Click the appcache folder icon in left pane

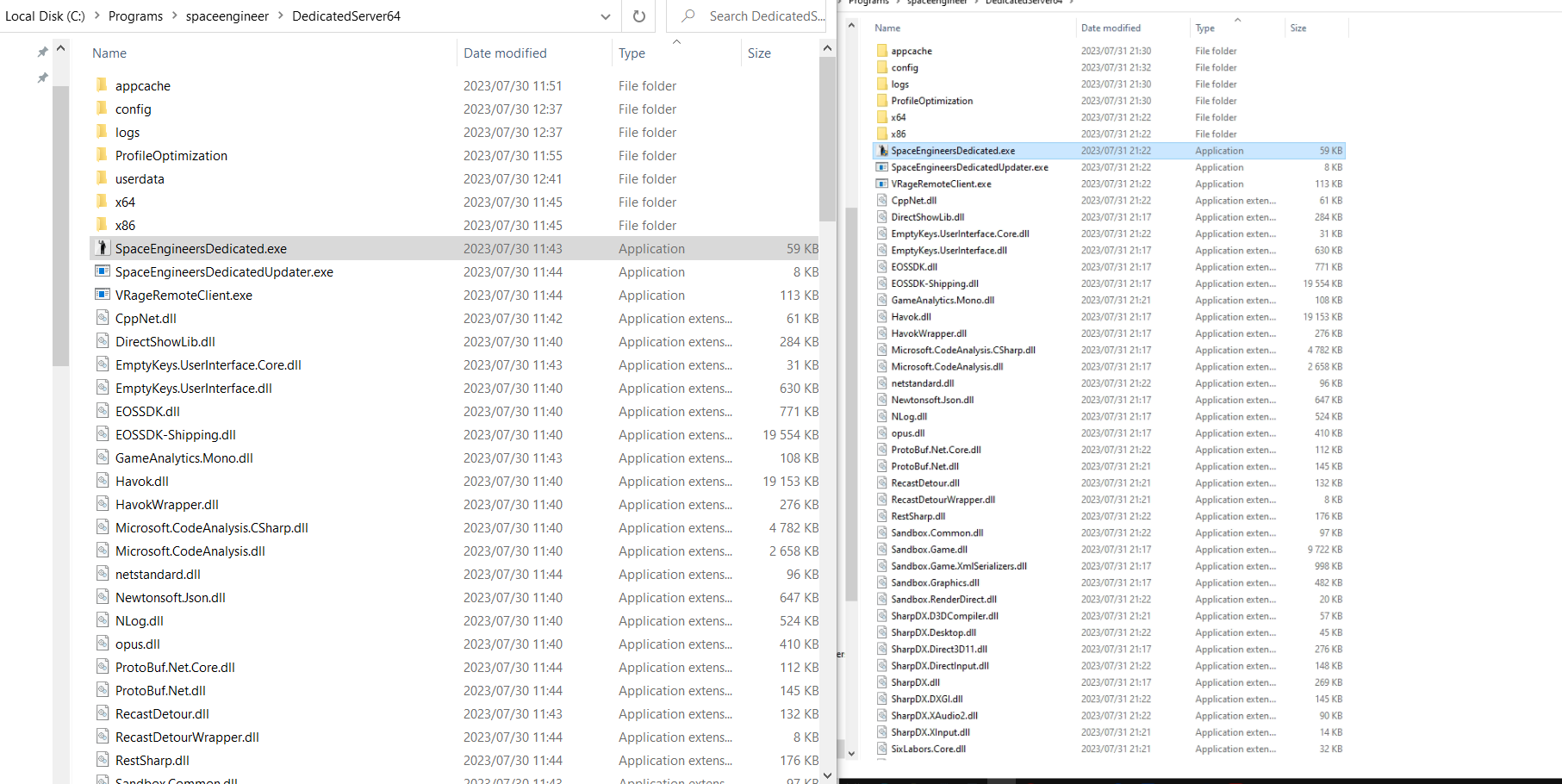coord(102,85)
